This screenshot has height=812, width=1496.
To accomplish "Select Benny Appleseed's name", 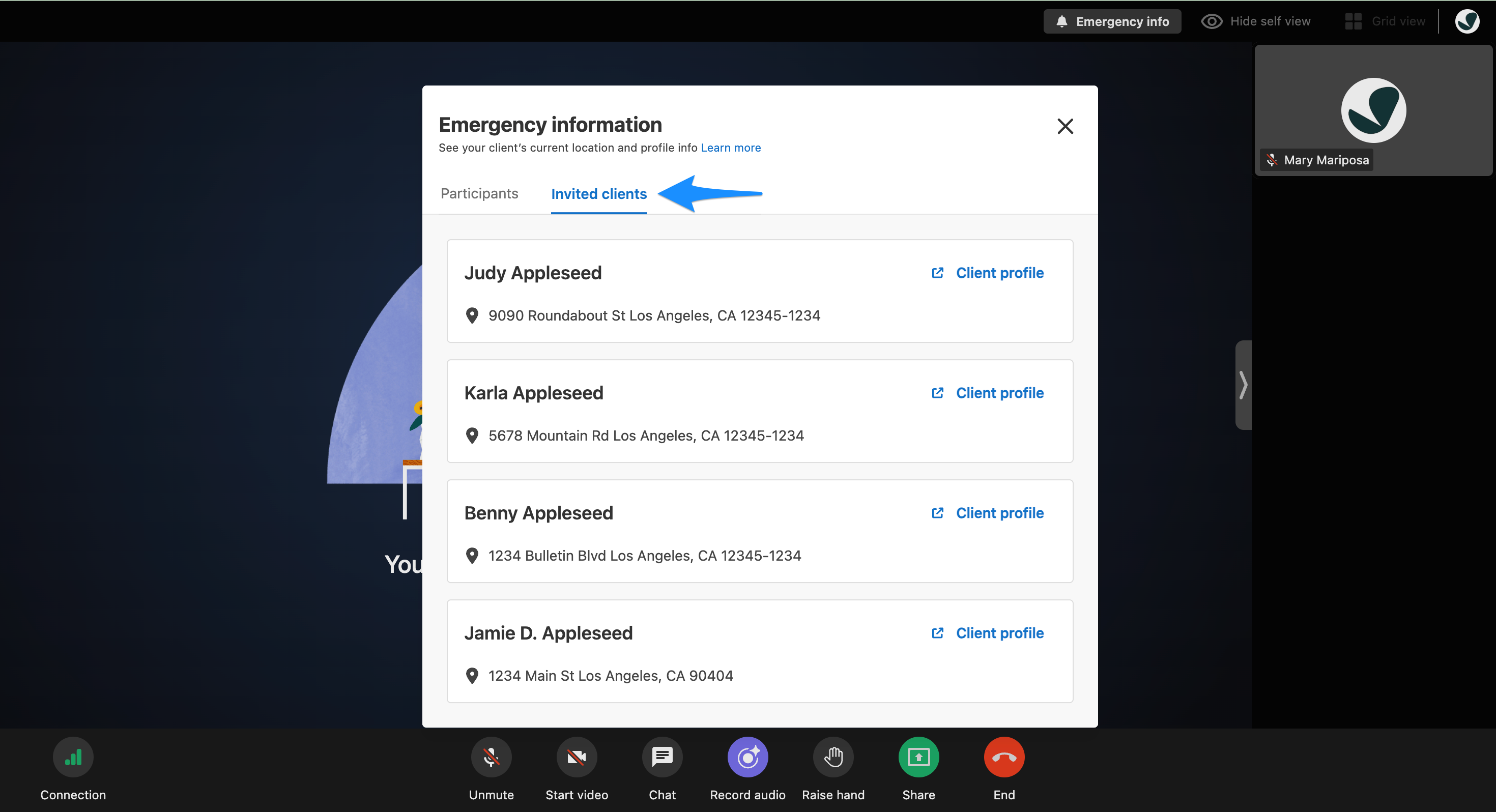I will (x=538, y=513).
